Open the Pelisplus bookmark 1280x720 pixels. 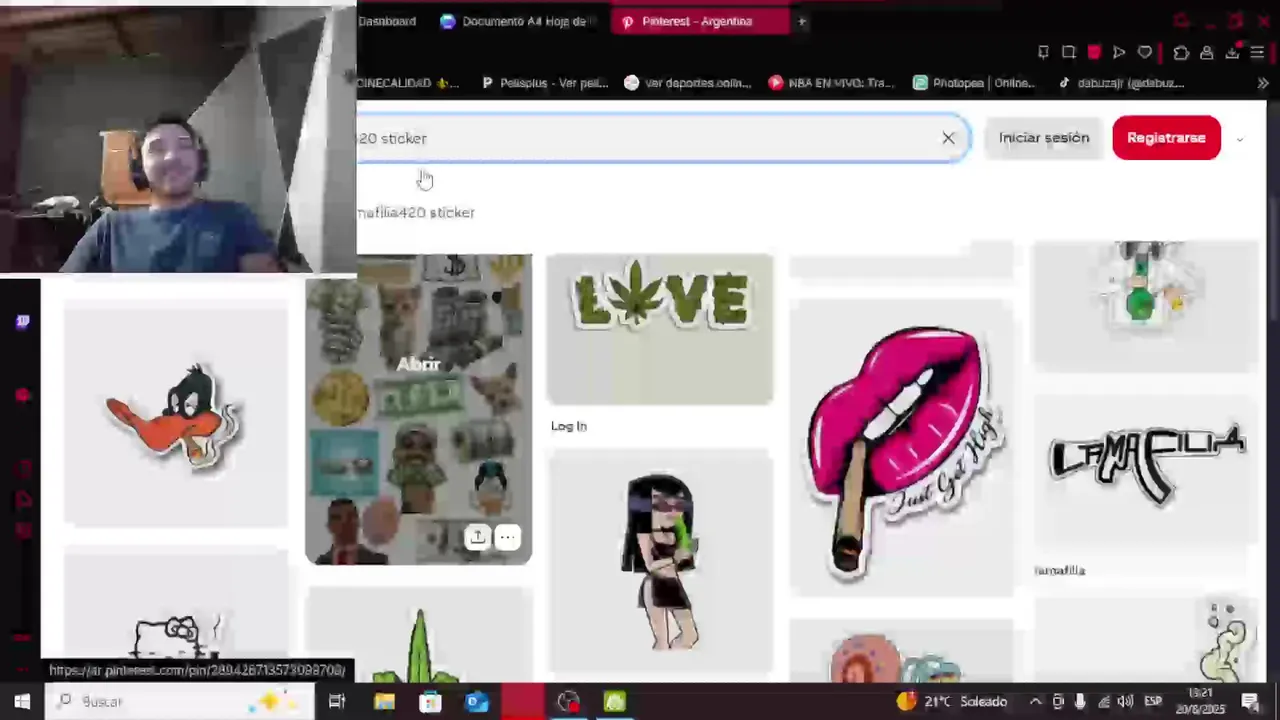coord(545,83)
